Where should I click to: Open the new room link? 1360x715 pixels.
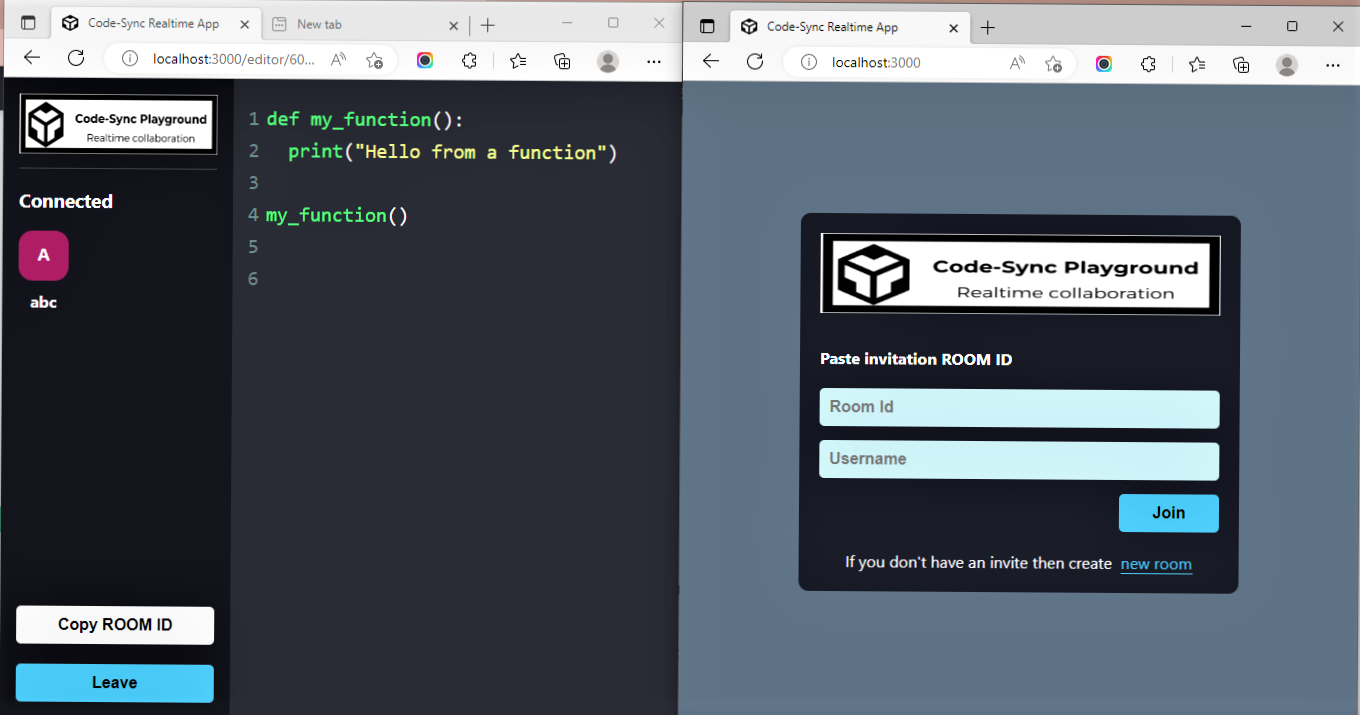pyautogui.click(x=1156, y=564)
